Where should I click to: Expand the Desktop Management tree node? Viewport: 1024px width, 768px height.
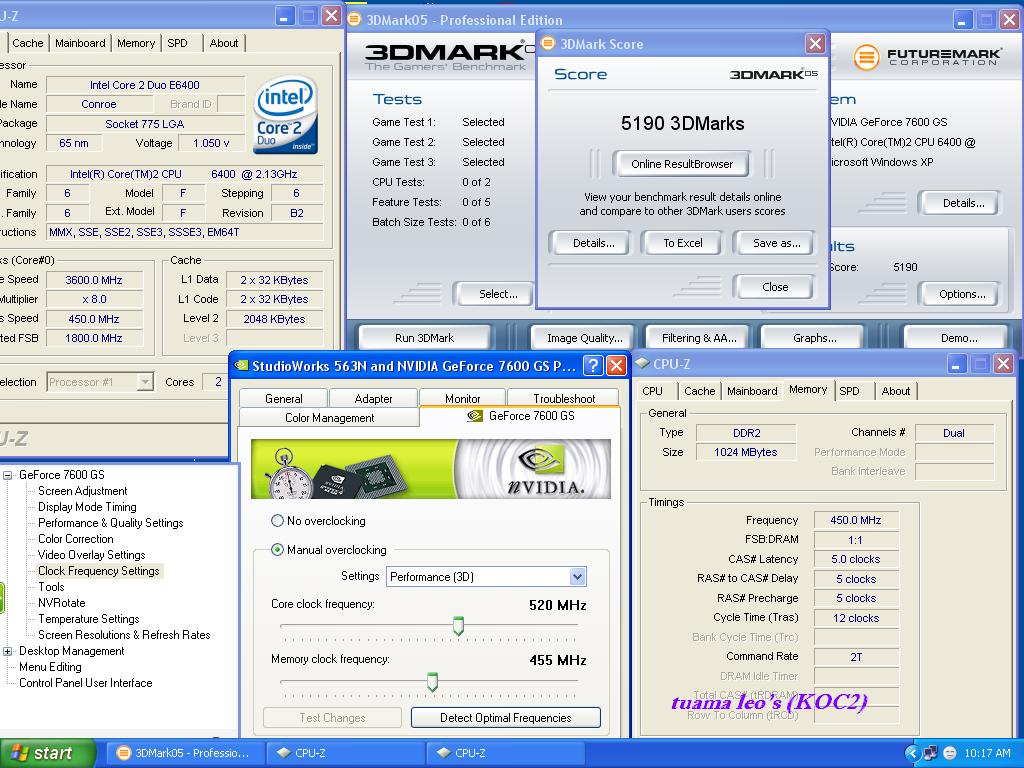7,651
